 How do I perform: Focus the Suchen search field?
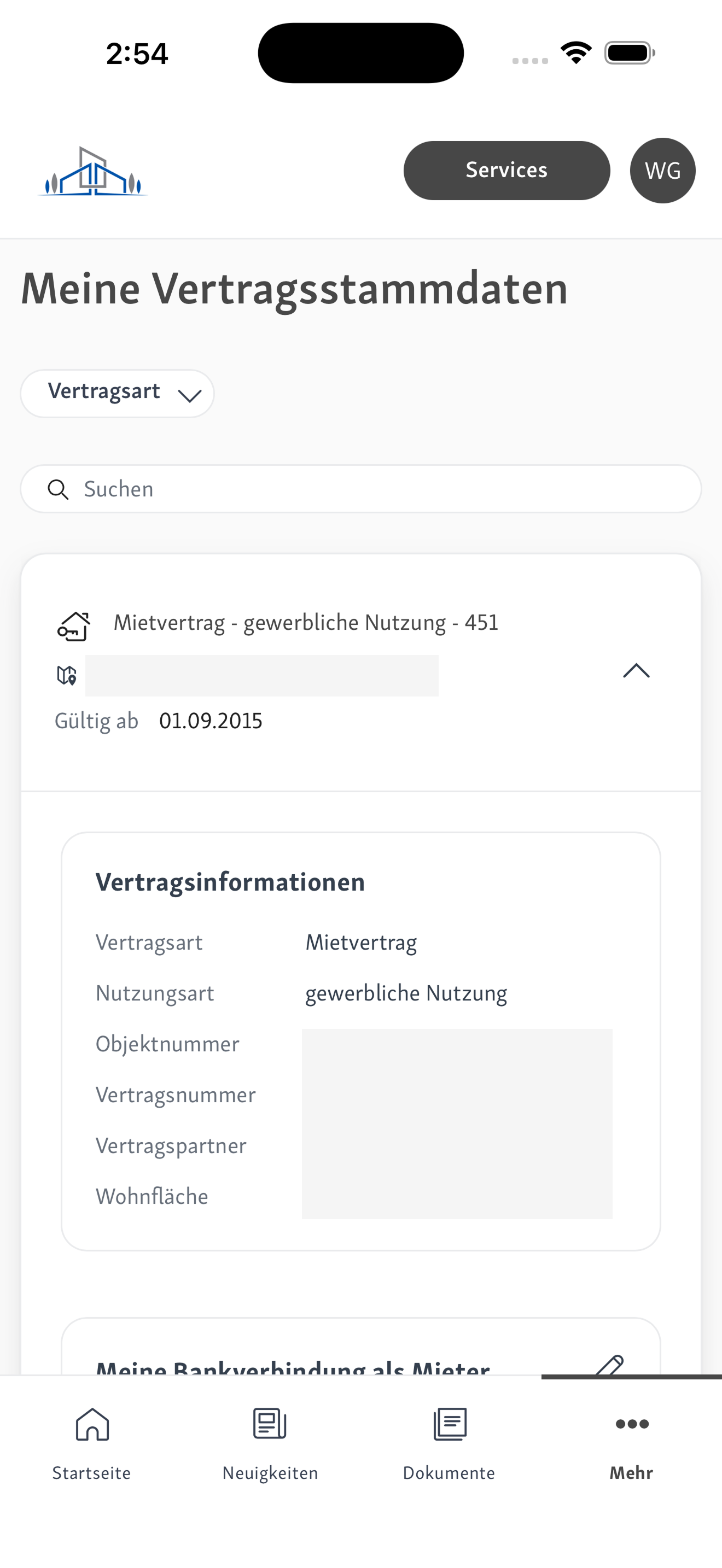(361, 489)
